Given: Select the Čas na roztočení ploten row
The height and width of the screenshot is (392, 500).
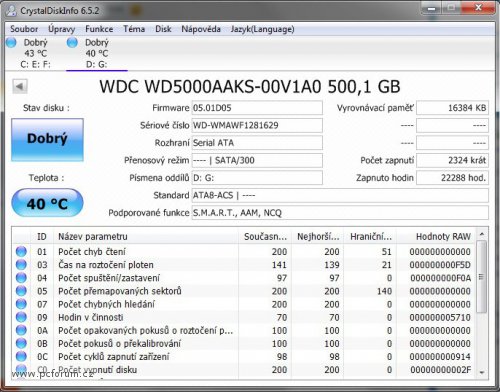Looking at the screenshot, I should [244, 265].
